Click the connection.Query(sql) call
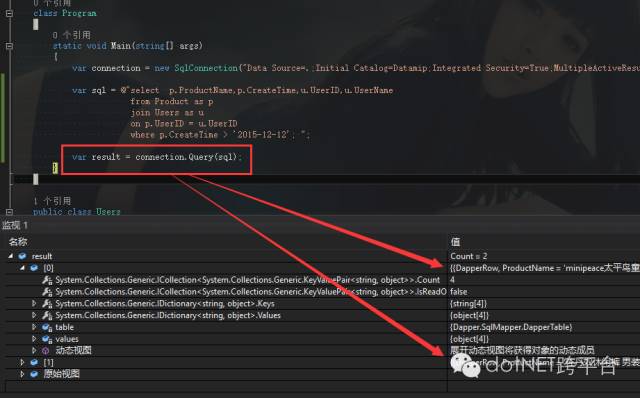 coord(186,157)
